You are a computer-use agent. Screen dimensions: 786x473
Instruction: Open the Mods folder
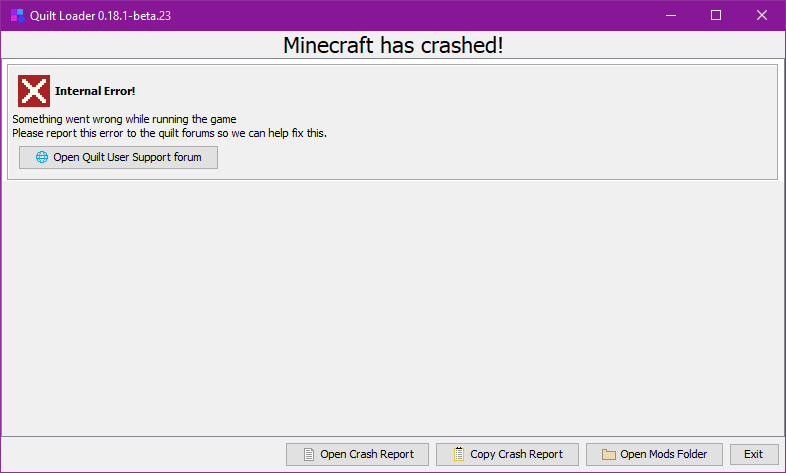click(654, 454)
